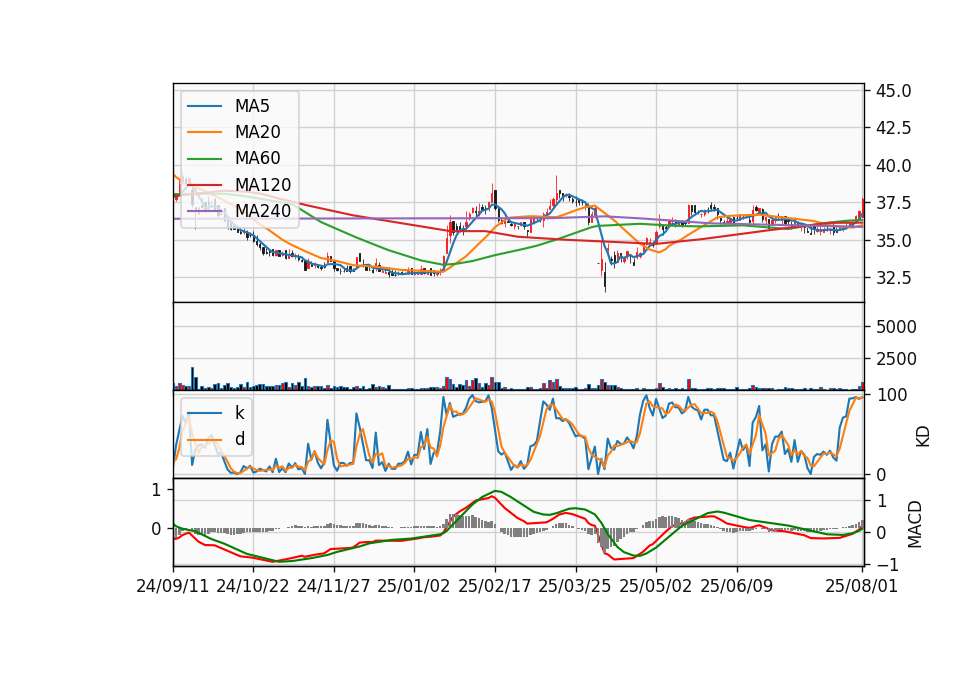Image resolution: width=960 pixels, height=690 pixels.
Task: Click the MA60 legend label
Action: tap(257, 158)
